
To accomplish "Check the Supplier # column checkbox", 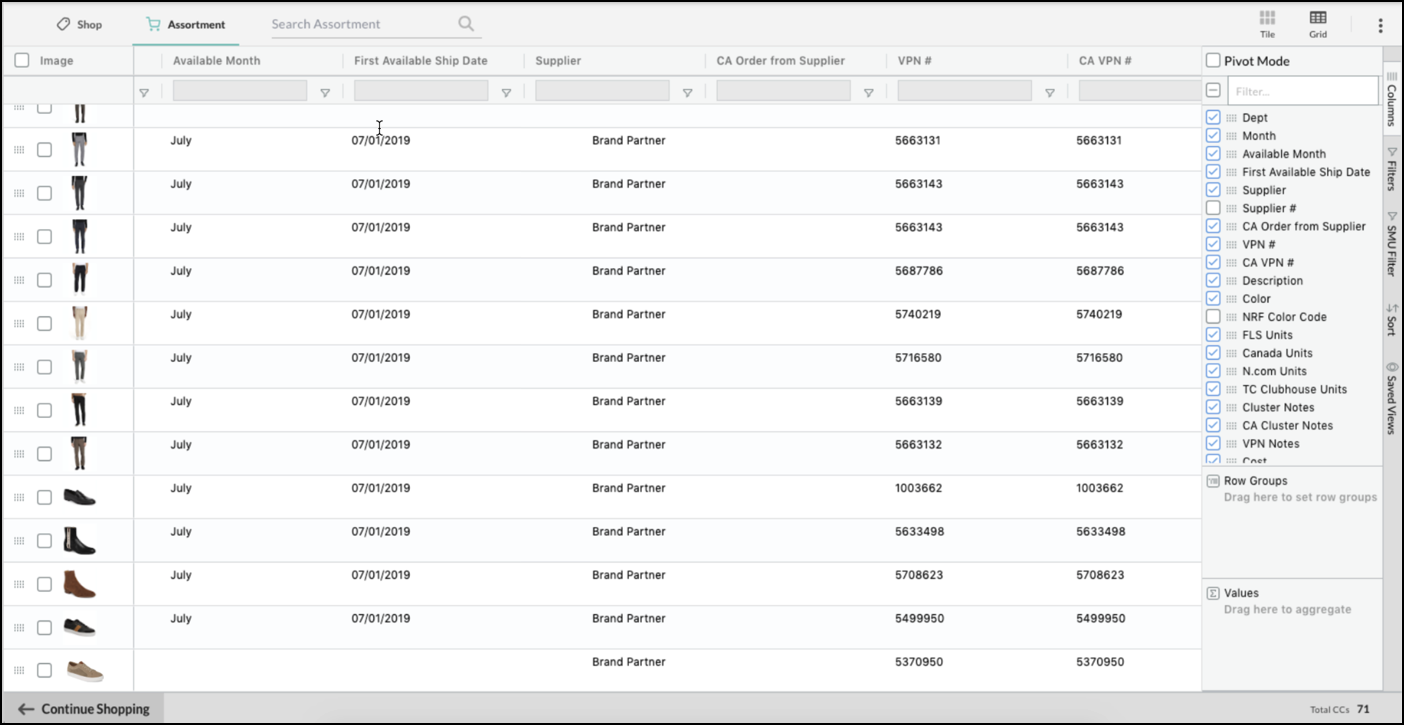I will (x=1213, y=208).
